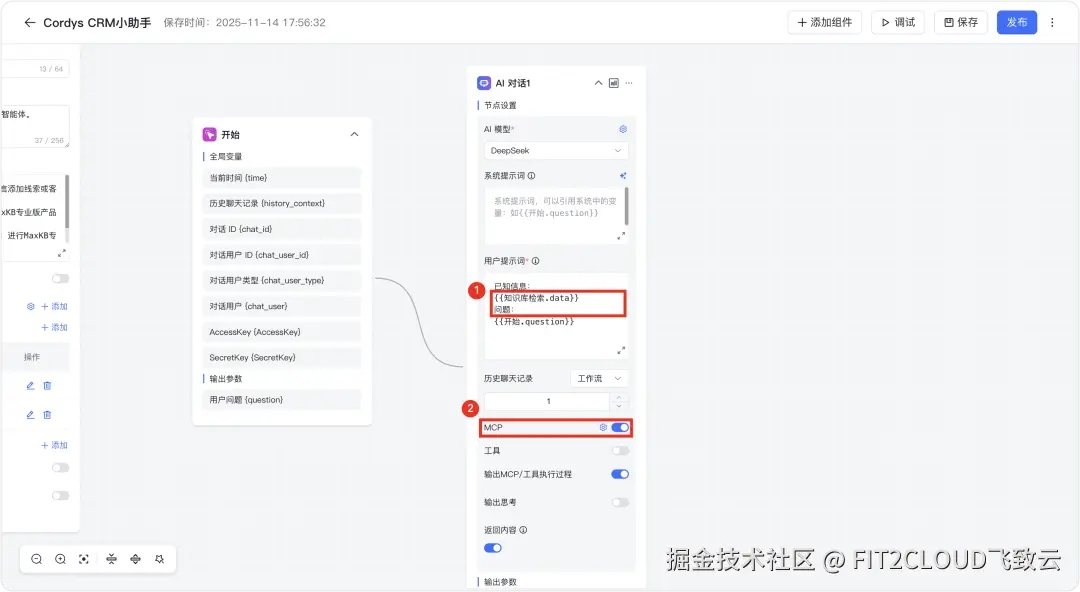Open the chart icon in AI 对话1 header
Image resolution: width=1080 pixels, height=592 pixels.
613,83
